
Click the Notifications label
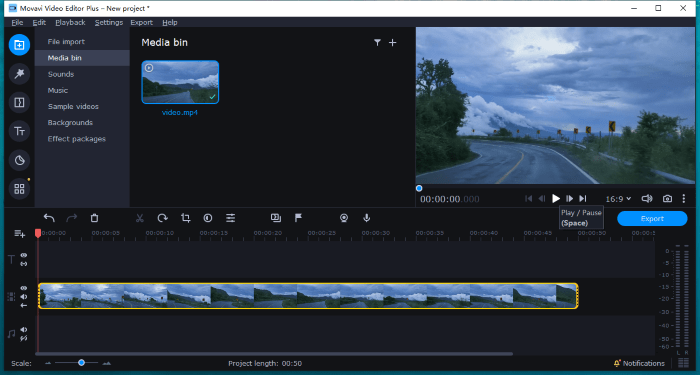(x=643, y=363)
